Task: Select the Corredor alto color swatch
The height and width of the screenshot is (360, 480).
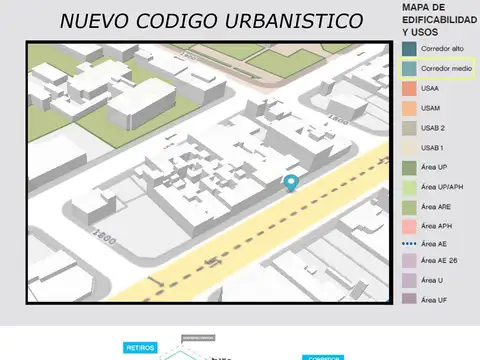Action: (409, 49)
